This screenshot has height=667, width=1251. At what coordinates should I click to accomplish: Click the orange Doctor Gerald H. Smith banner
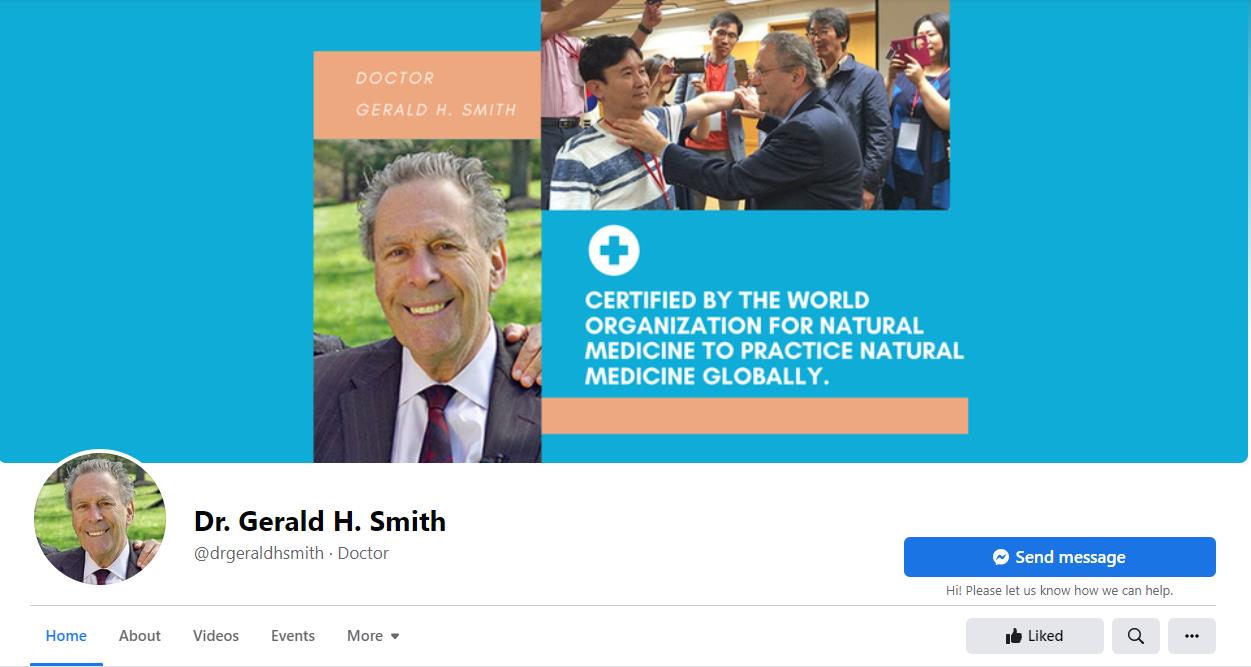pos(427,95)
